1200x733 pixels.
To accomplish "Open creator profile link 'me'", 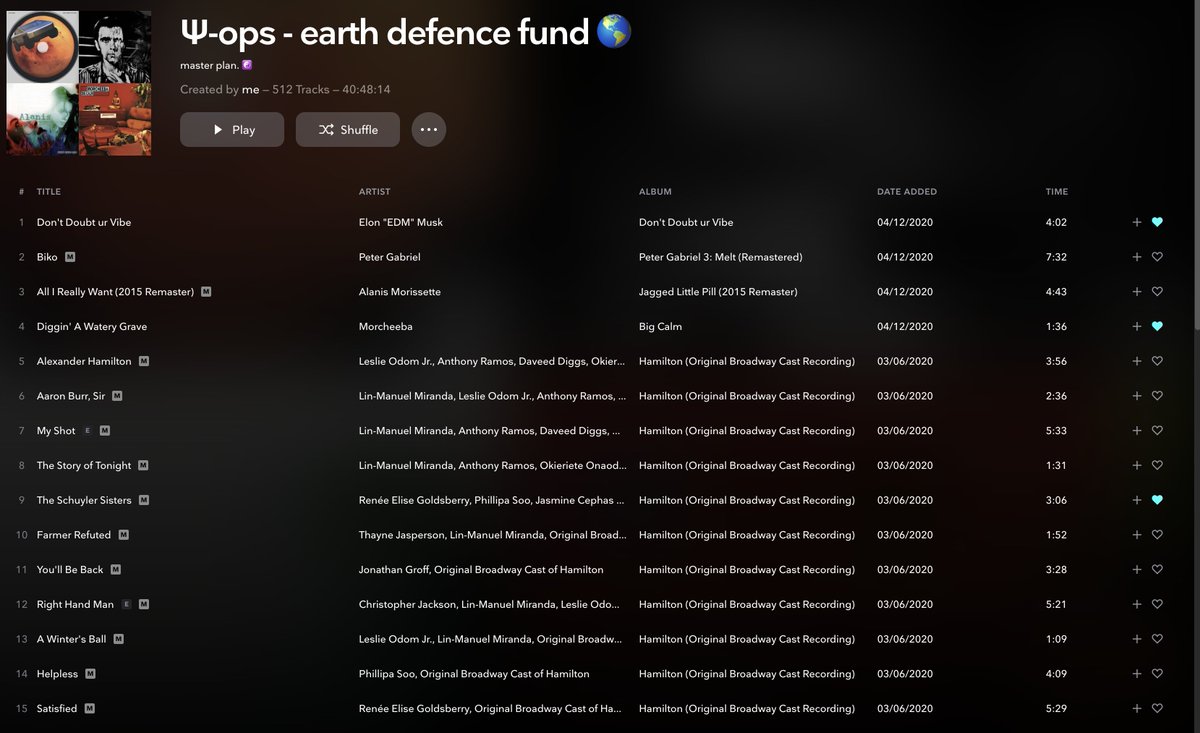I will pos(250,90).
